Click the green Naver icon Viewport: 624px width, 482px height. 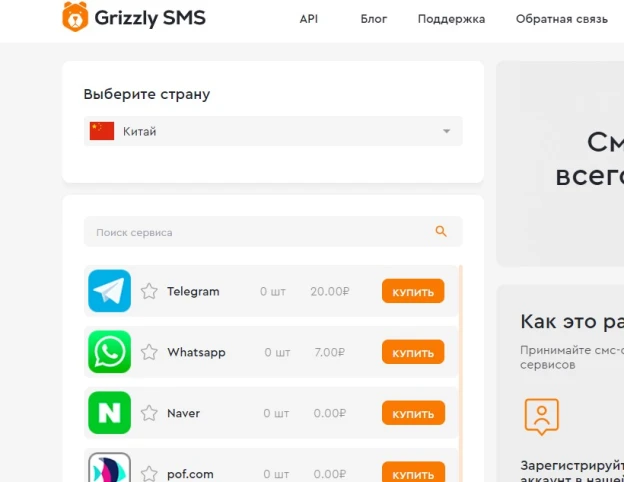pyautogui.click(x=109, y=413)
